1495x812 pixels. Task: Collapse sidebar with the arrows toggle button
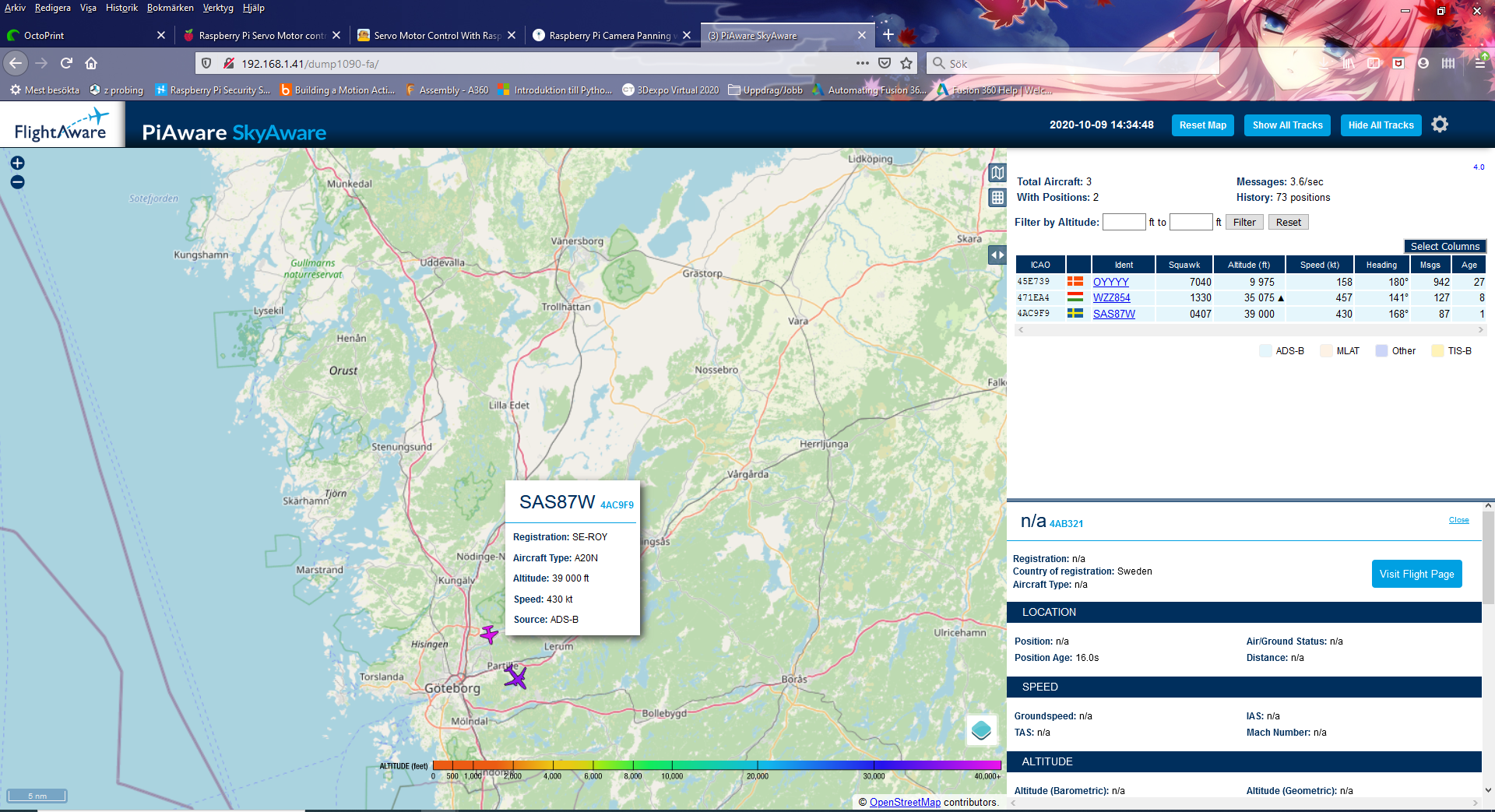click(x=997, y=255)
